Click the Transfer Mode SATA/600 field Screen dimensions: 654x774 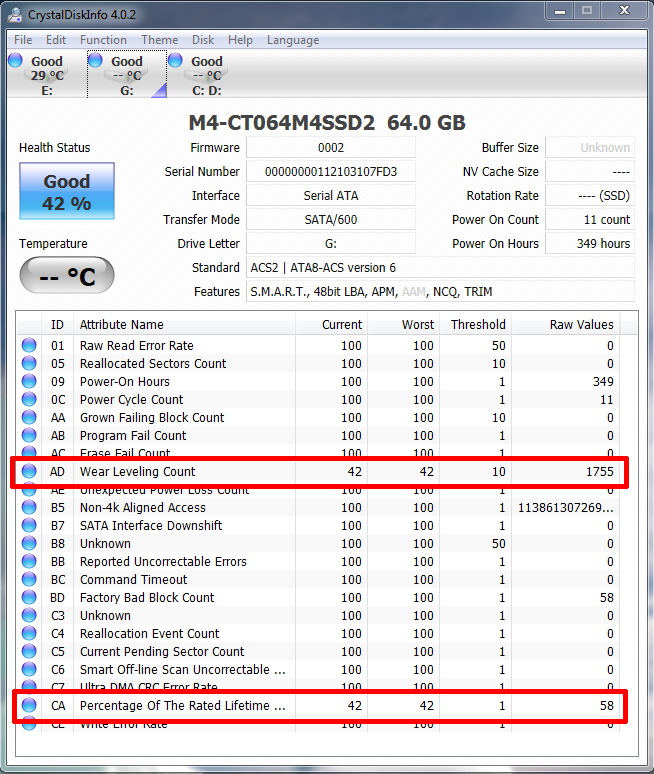pos(331,220)
